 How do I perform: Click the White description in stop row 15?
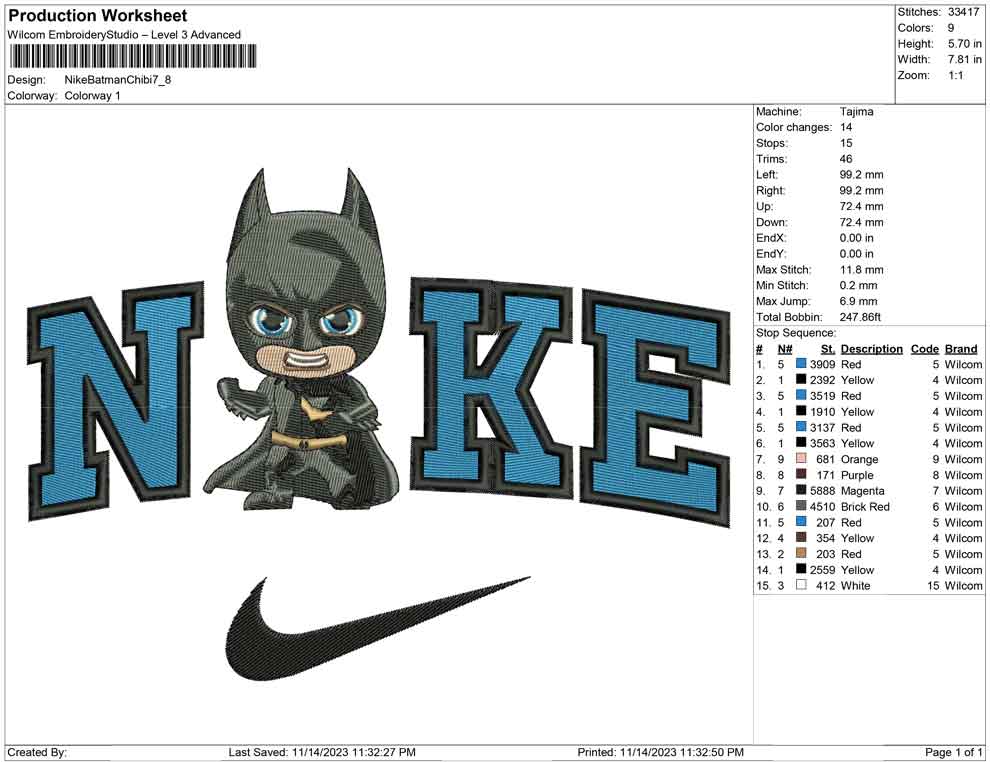tap(856, 585)
